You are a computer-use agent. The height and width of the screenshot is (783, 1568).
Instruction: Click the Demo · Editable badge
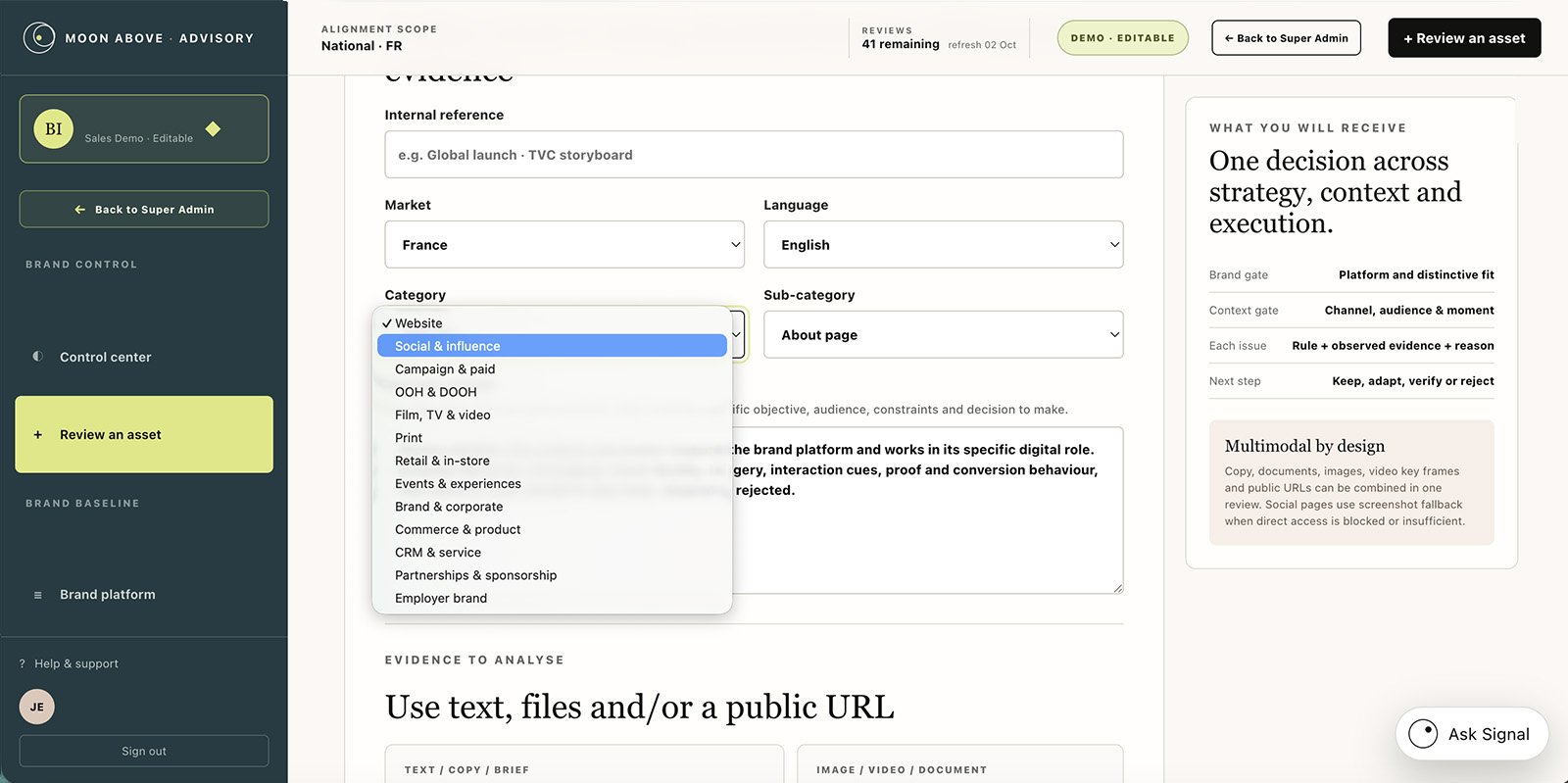(1122, 38)
